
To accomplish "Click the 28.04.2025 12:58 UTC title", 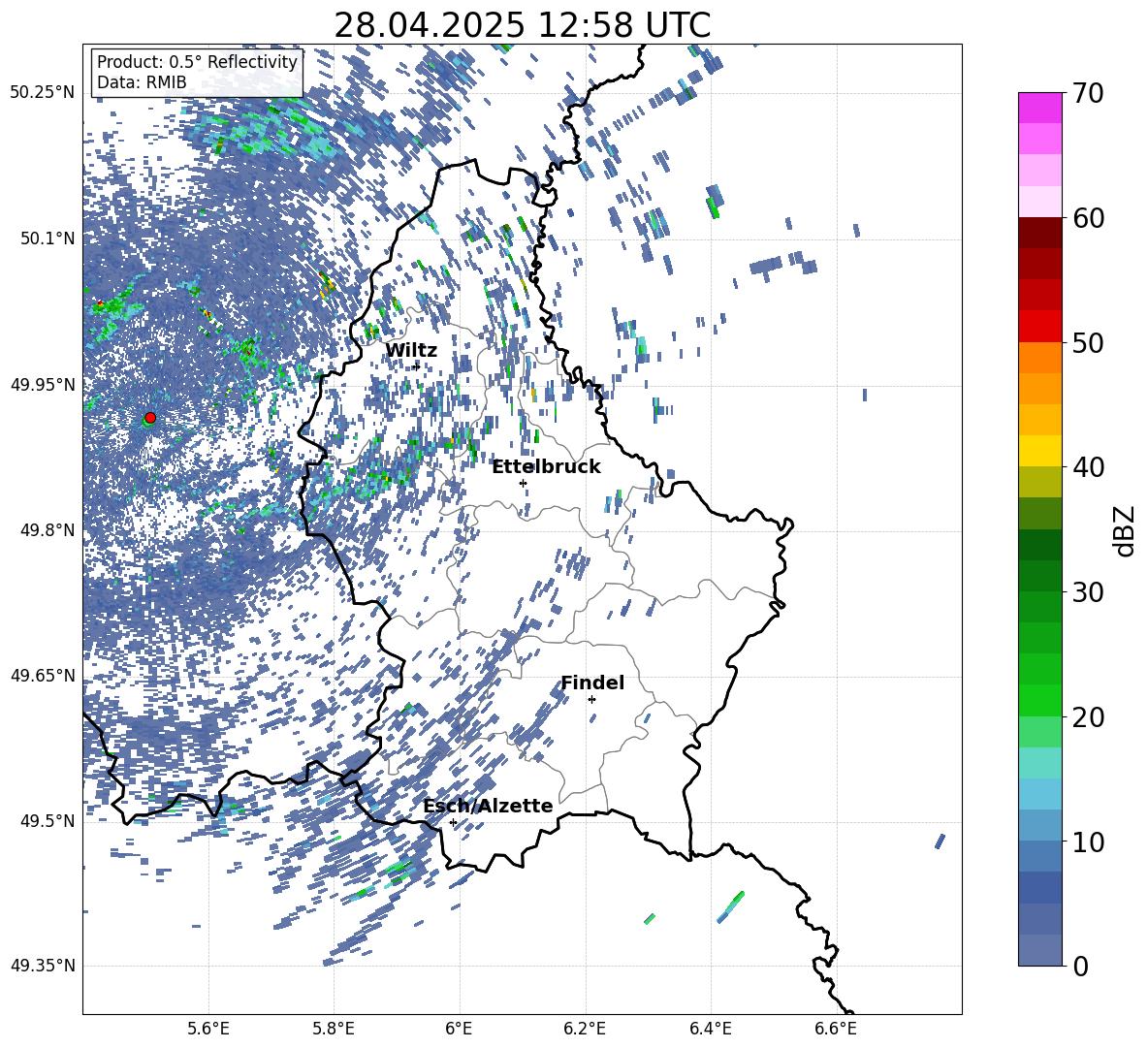I will [522, 25].
